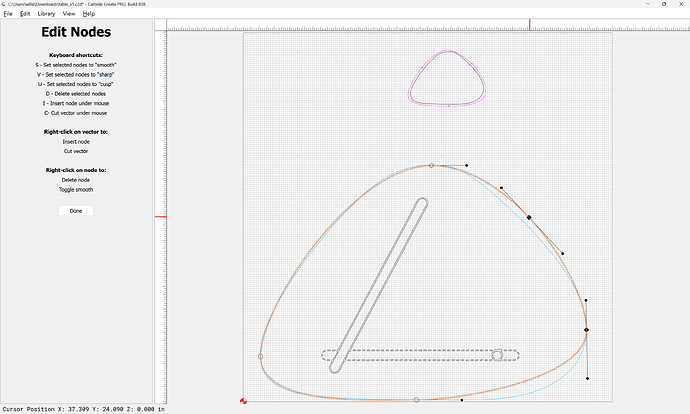The height and width of the screenshot is (414, 690).
Task: Select the circular node on the left side of curve
Action: pos(261,355)
